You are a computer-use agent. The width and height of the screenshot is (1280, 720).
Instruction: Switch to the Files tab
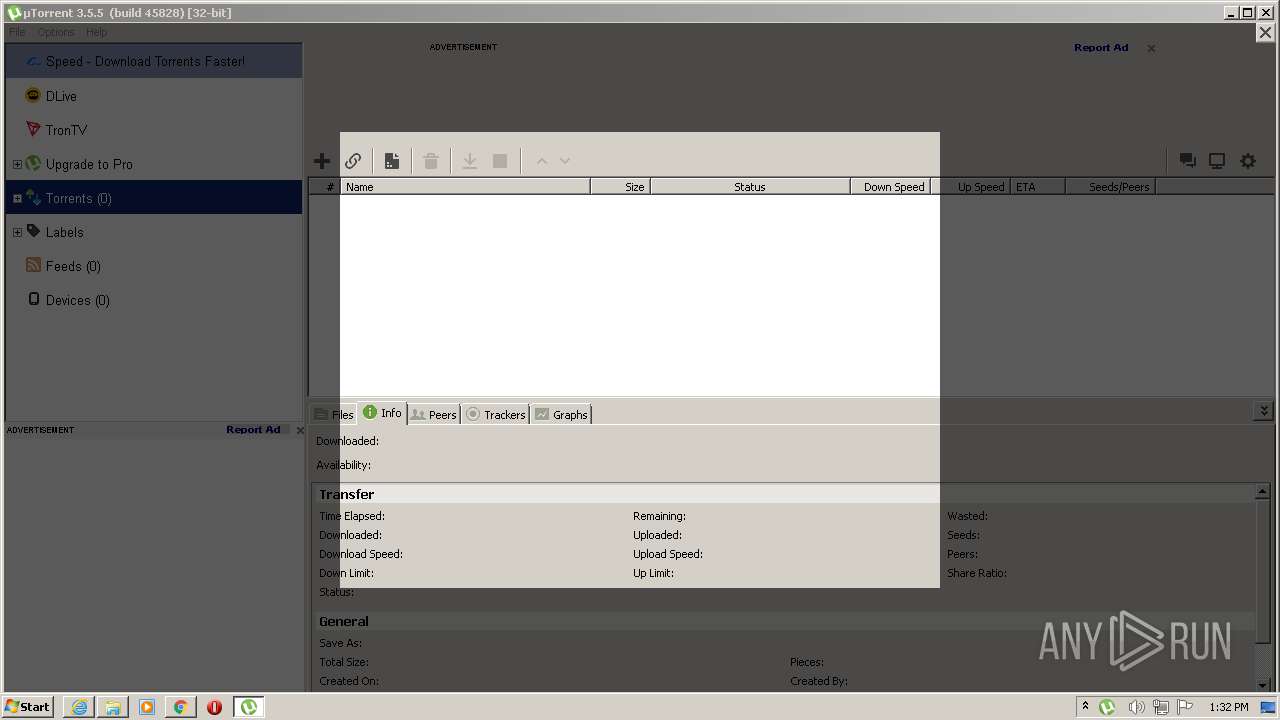[x=334, y=414]
